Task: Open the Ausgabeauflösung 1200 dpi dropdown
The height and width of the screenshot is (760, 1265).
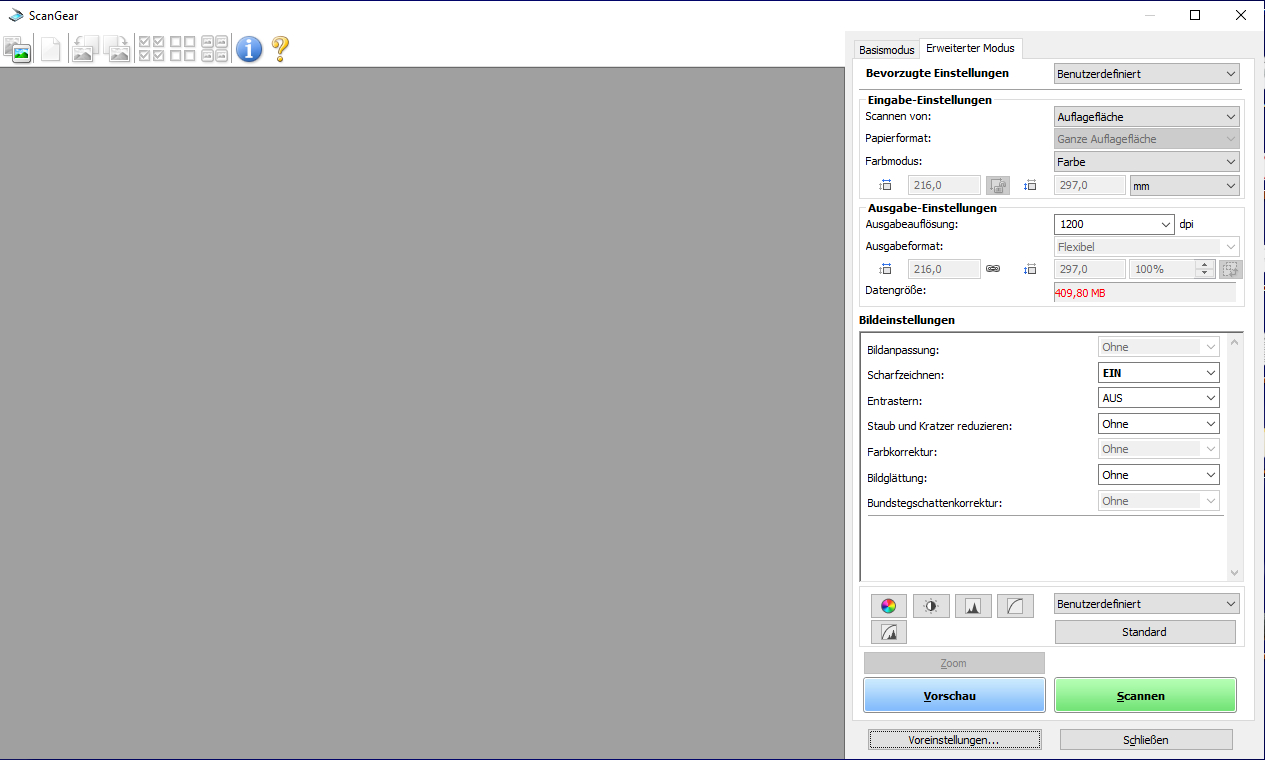Action: point(1114,225)
